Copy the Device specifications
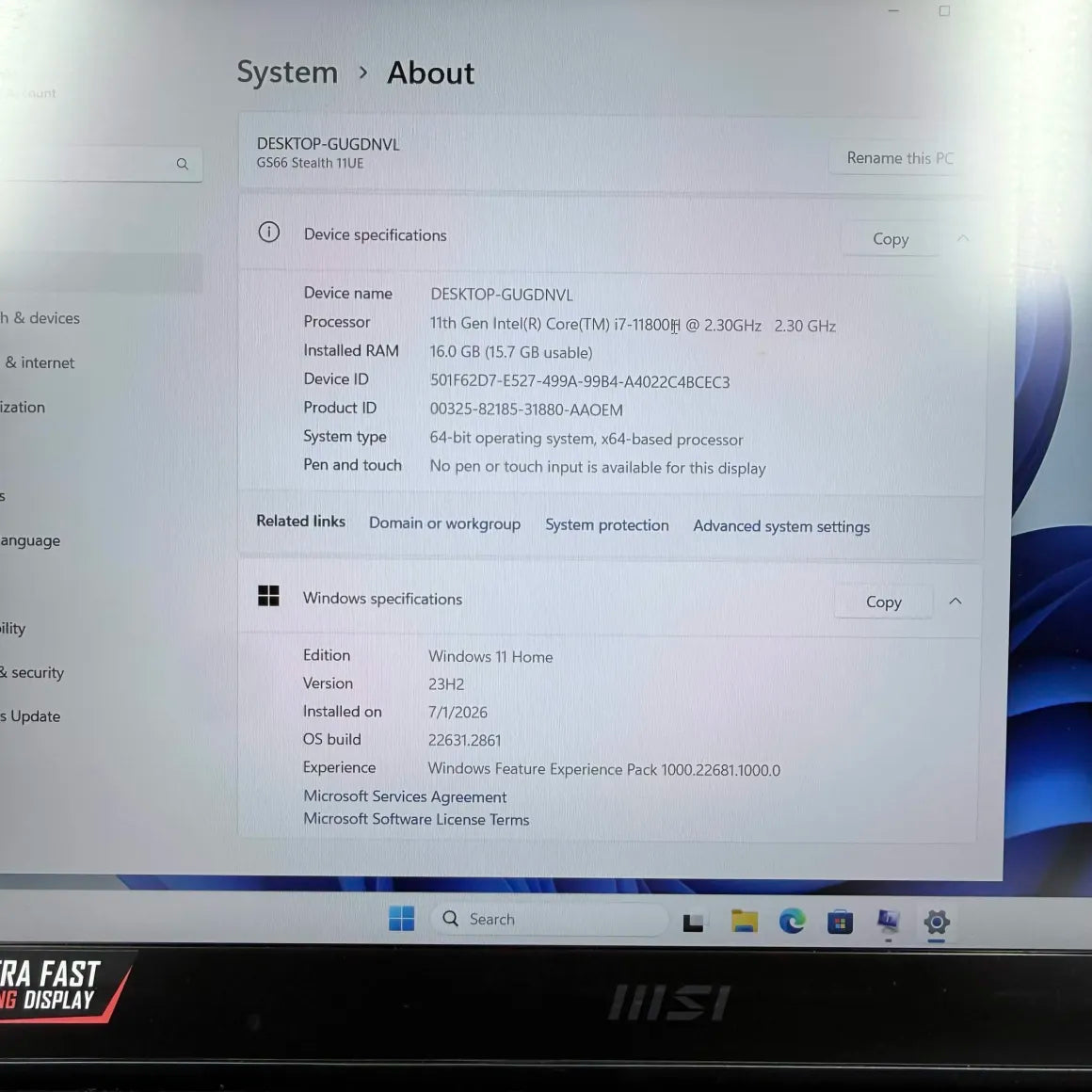Viewport: 1092px width, 1092px height. pos(891,239)
